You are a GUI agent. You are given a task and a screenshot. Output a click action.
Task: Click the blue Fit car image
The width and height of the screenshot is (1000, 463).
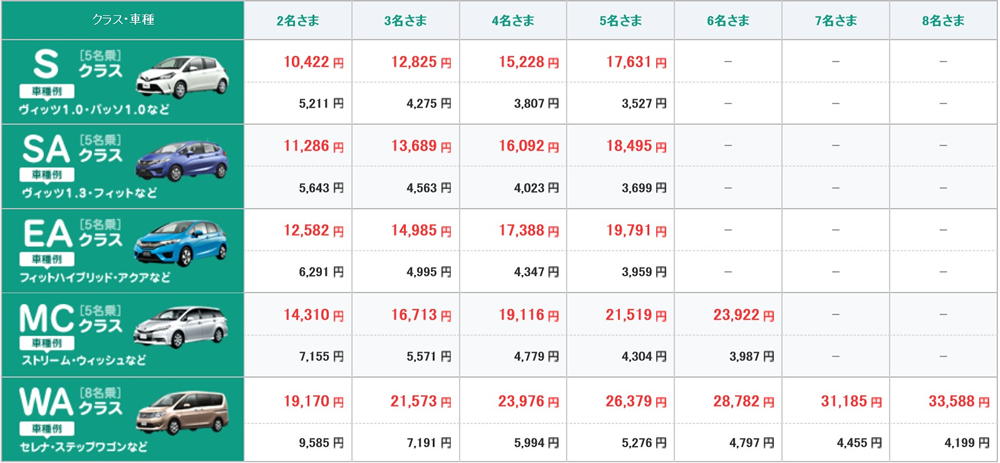tap(189, 159)
